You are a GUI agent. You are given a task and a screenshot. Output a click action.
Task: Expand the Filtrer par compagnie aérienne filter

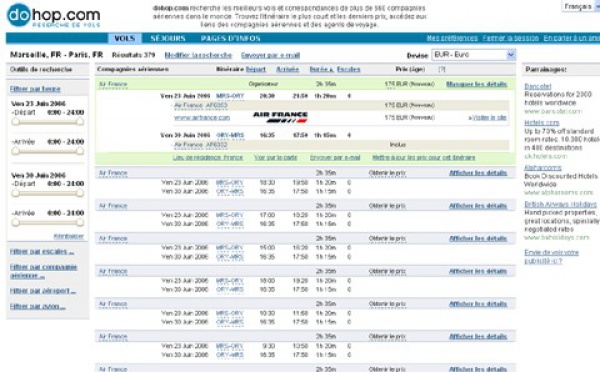(x=43, y=271)
